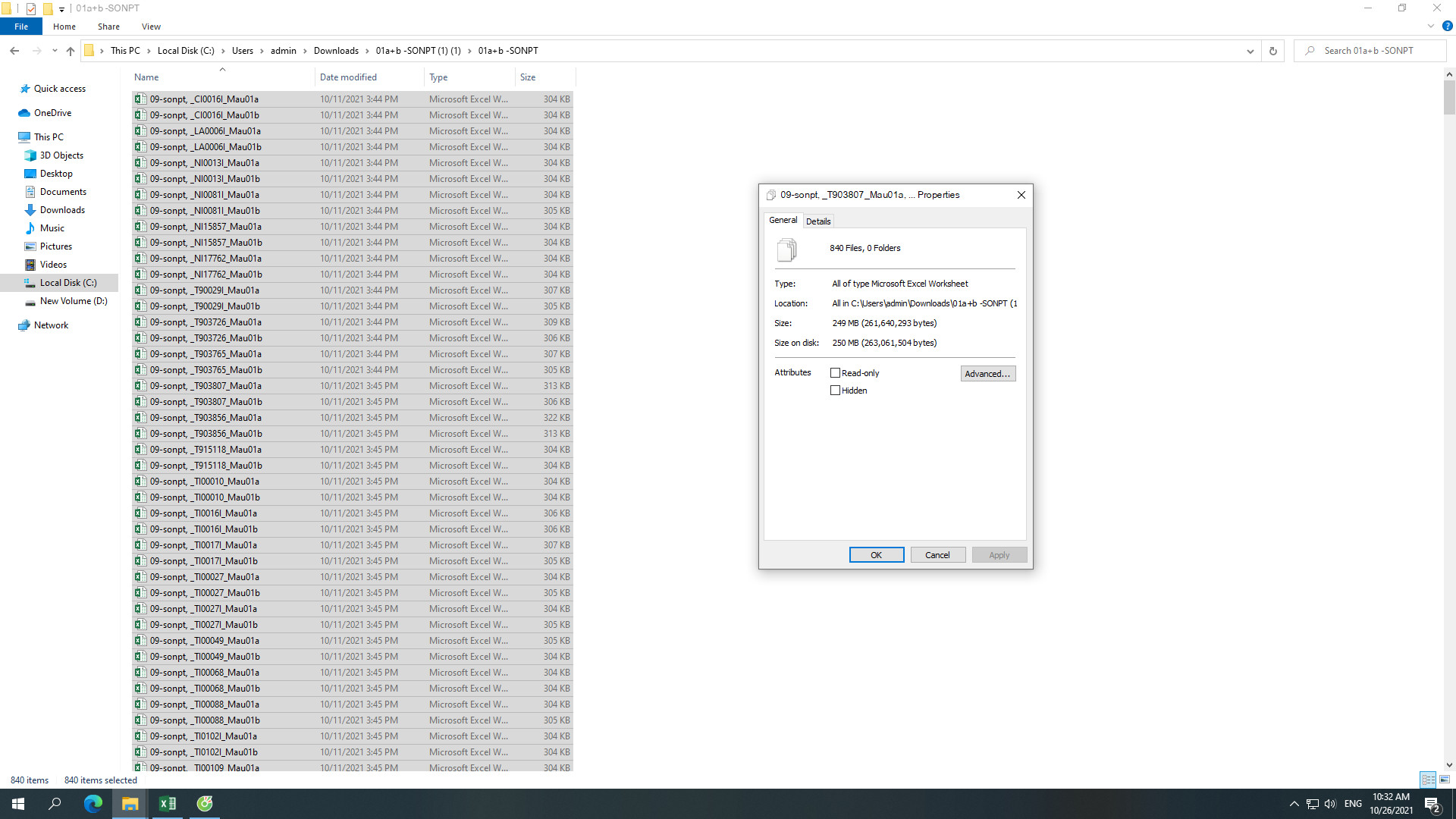1456x819 pixels.
Task: Open Explorer Help icon
Action: [1447, 27]
